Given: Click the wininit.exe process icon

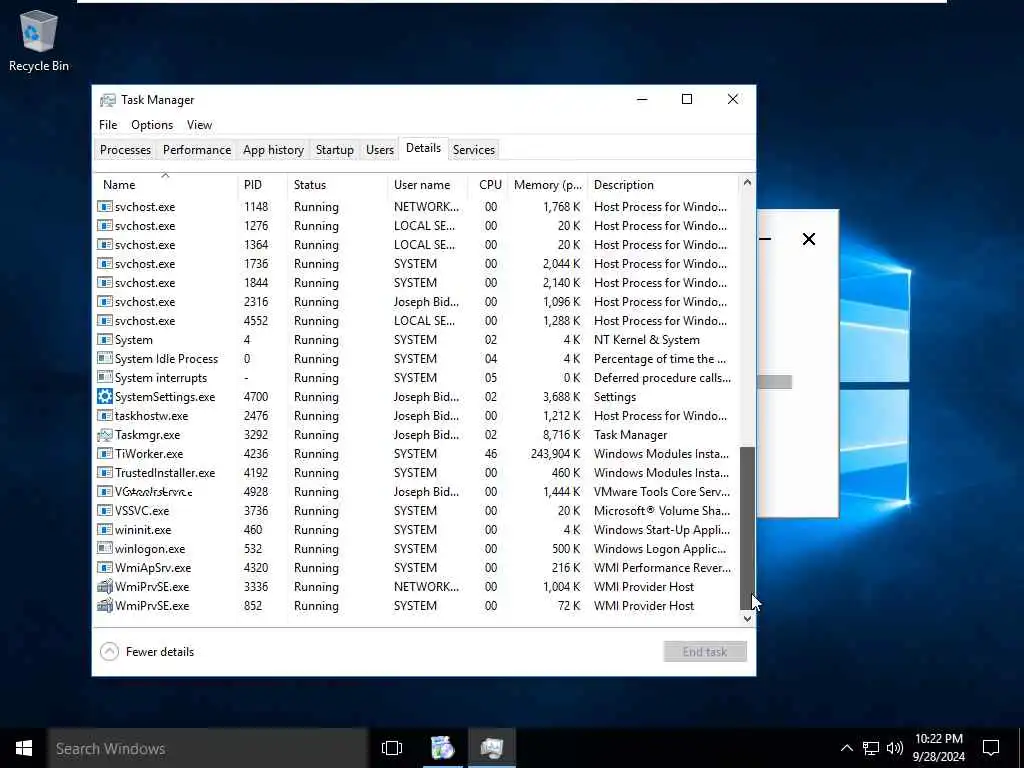Looking at the screenshot, I should pos(104,530).
